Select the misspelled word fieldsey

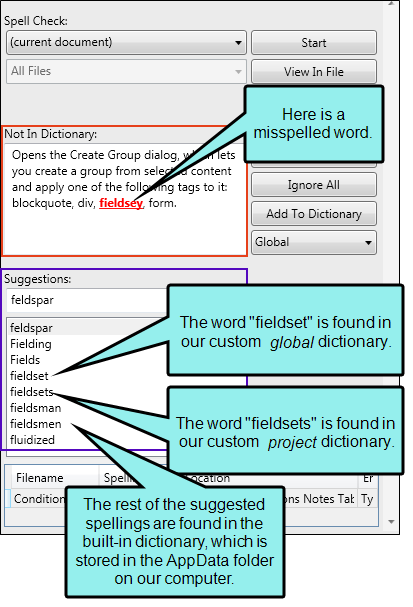pyautogui.click(x=121, y=203)
